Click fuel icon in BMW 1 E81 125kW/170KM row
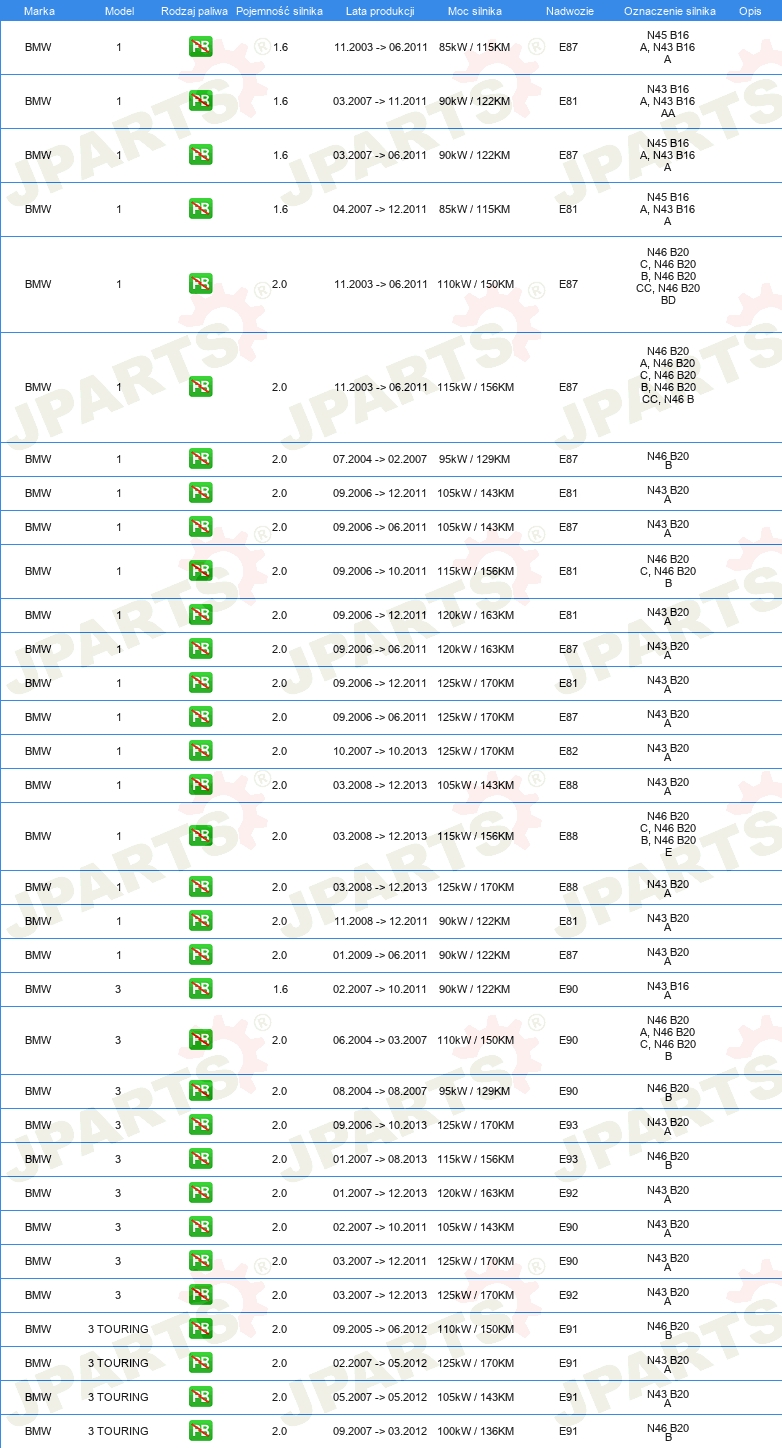Image resolution: width=782 pixels, height=1448 pixels. 200,683
